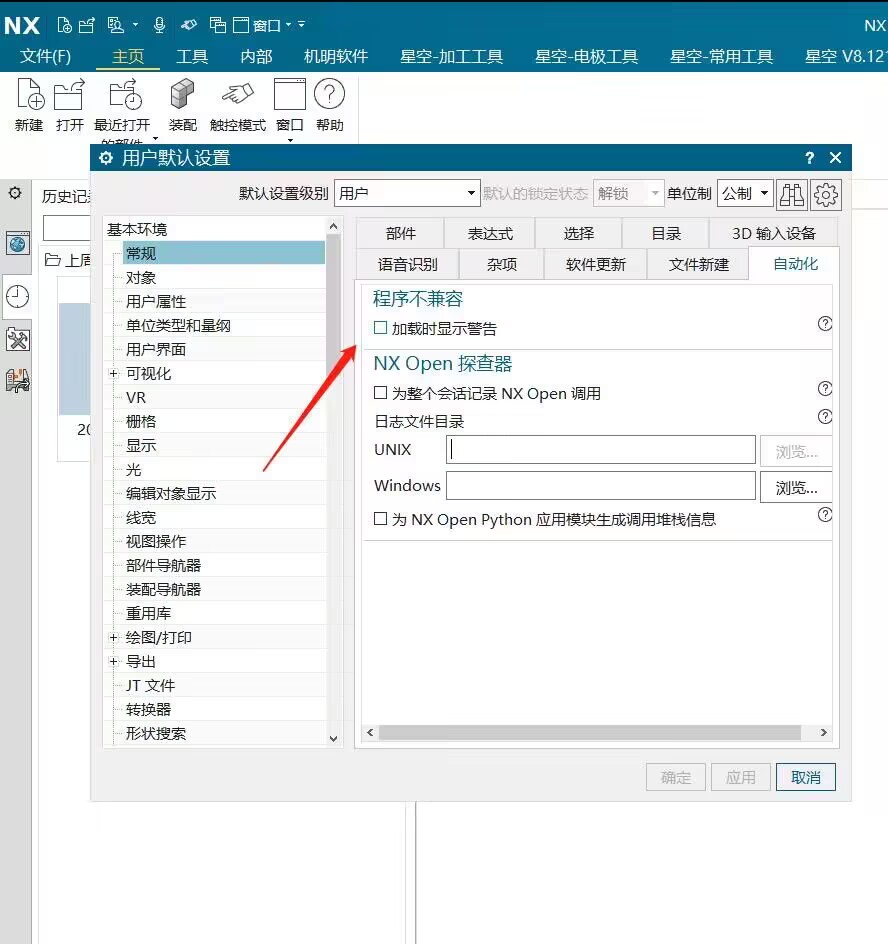Expand the 可视化 tree node

113,373
